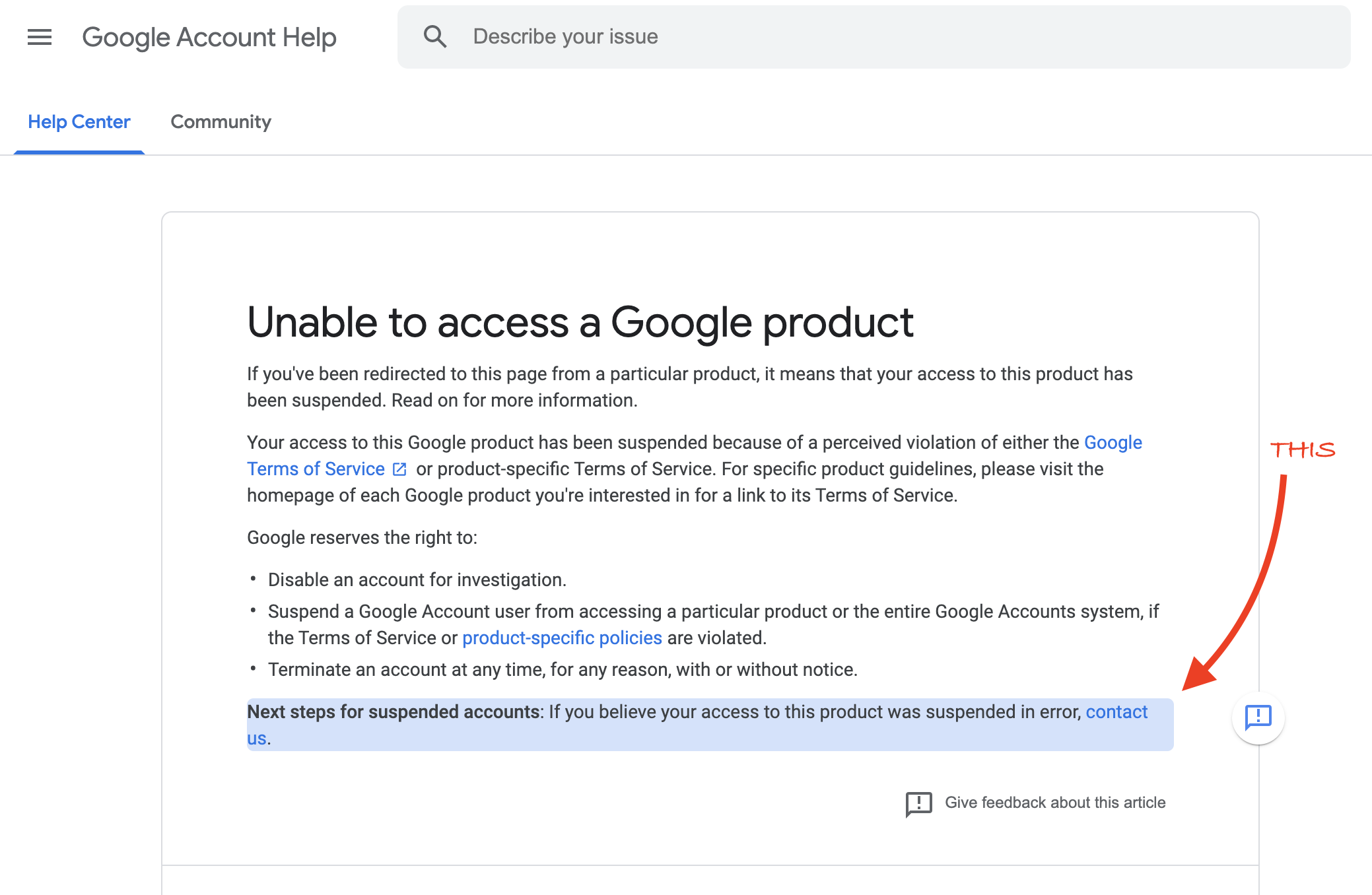Open the hamburger main menu
This screenshot has width=1372, height=895.
(x=40, y=37)
